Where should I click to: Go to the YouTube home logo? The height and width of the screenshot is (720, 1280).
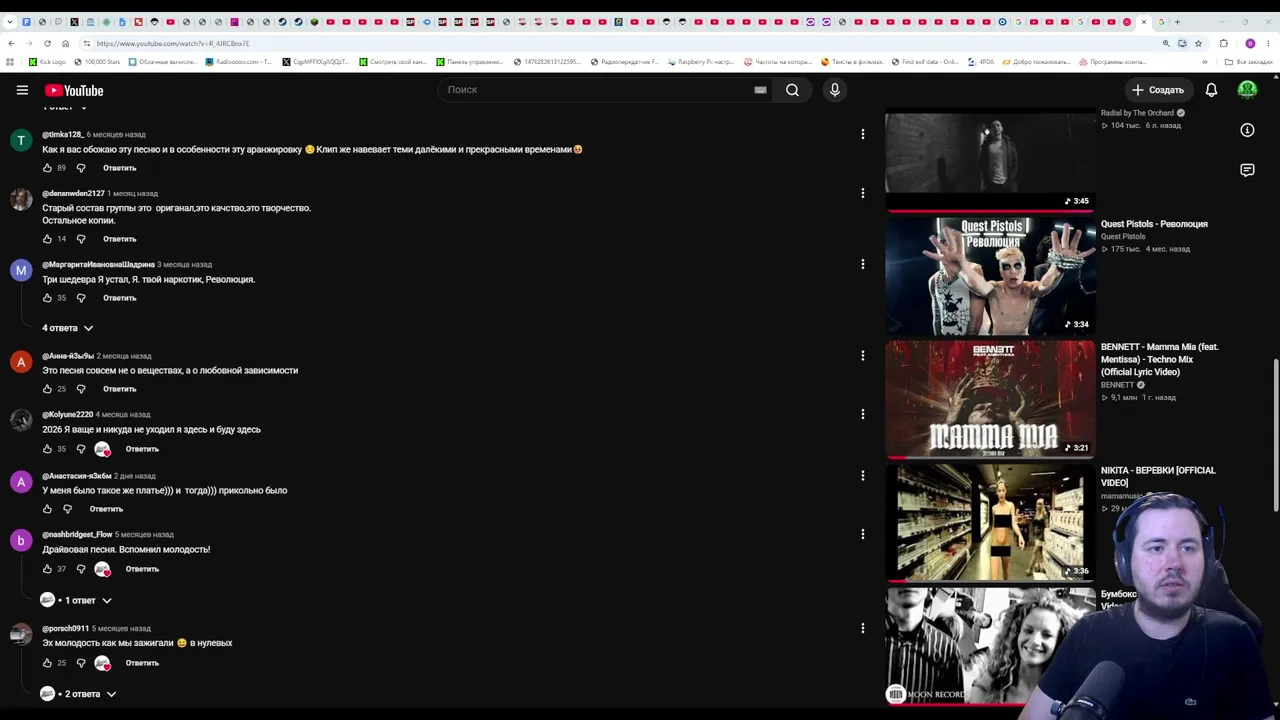74,90
